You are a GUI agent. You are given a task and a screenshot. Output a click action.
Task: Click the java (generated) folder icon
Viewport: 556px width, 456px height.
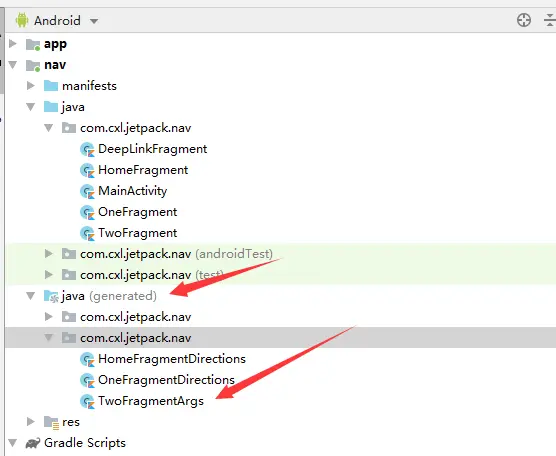(x=51, y=296)
